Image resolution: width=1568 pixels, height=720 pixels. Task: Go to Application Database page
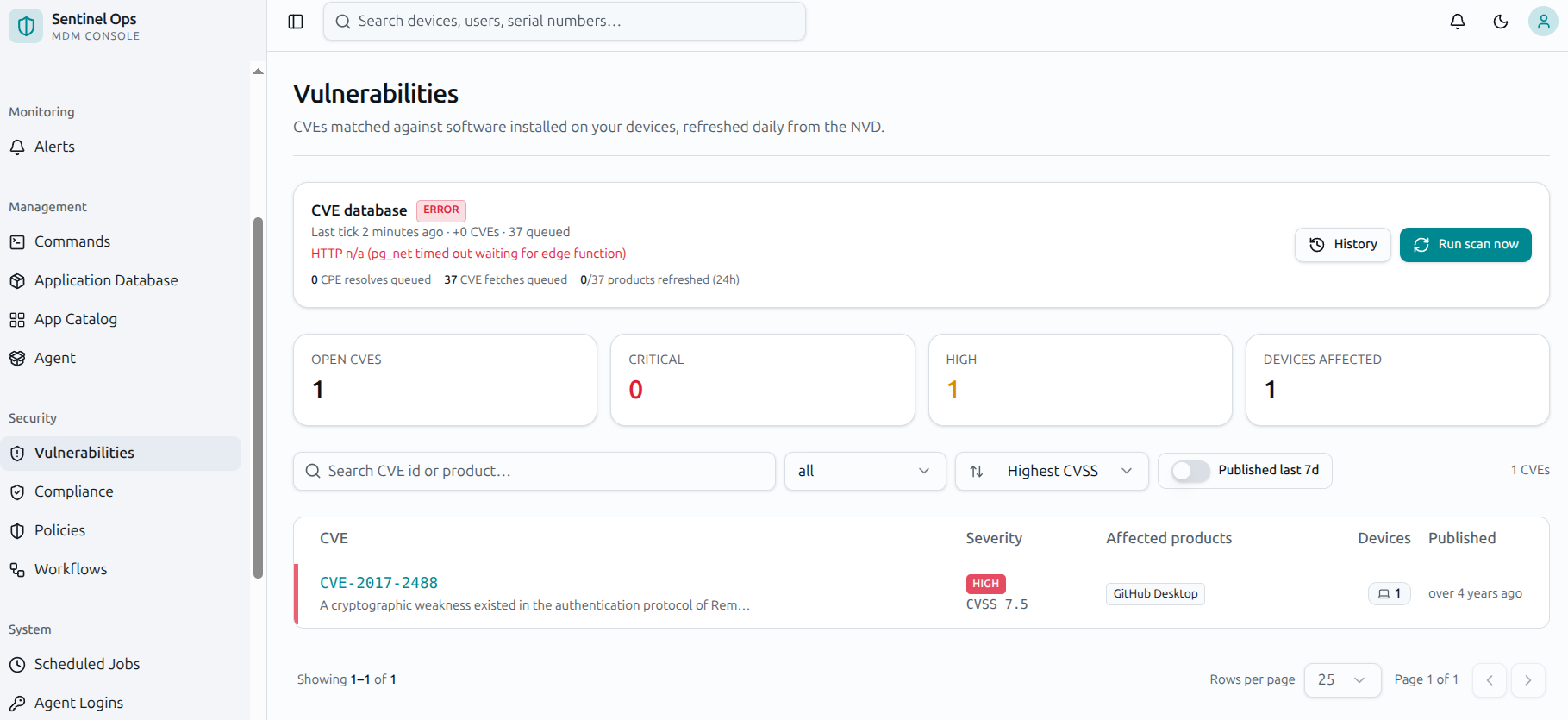coord(121,281)
